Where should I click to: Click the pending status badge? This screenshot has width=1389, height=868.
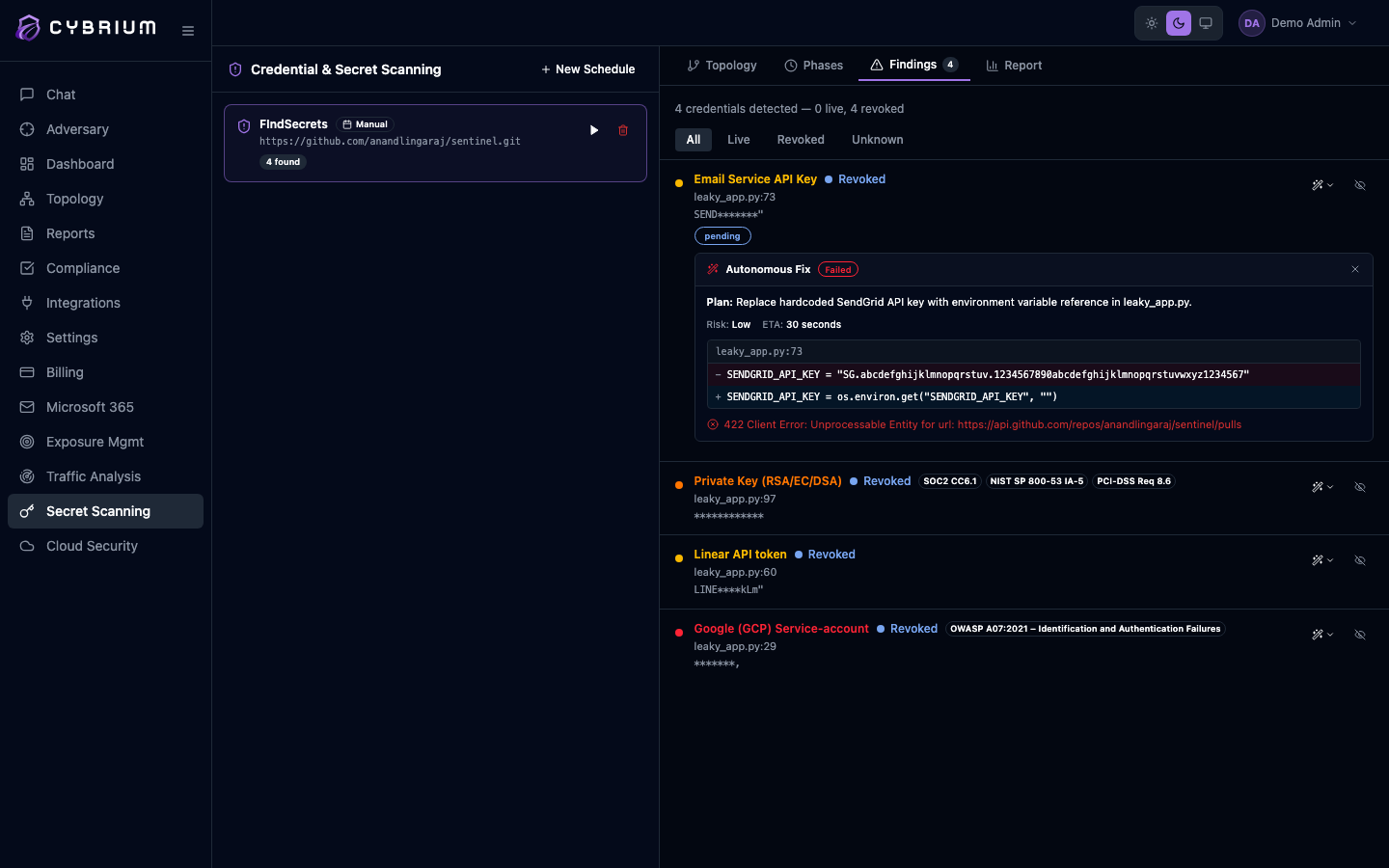pos(722,236)
